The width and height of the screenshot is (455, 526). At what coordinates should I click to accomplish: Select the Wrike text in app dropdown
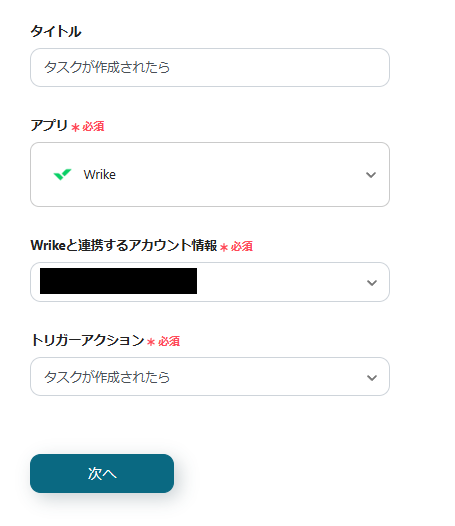(x=100, y=175)
